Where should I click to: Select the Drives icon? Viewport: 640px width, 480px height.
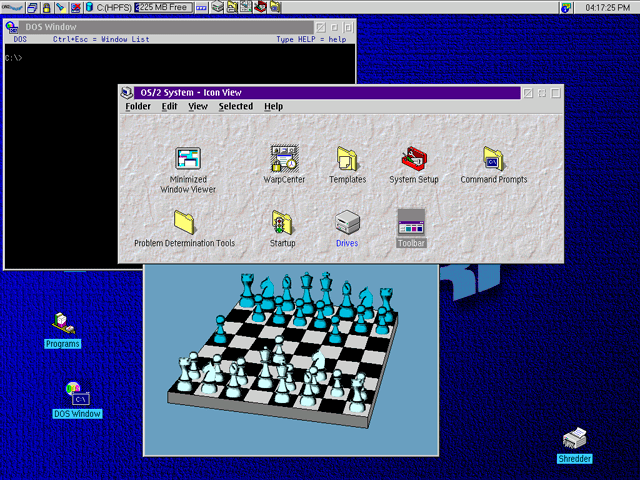point(347,223)
